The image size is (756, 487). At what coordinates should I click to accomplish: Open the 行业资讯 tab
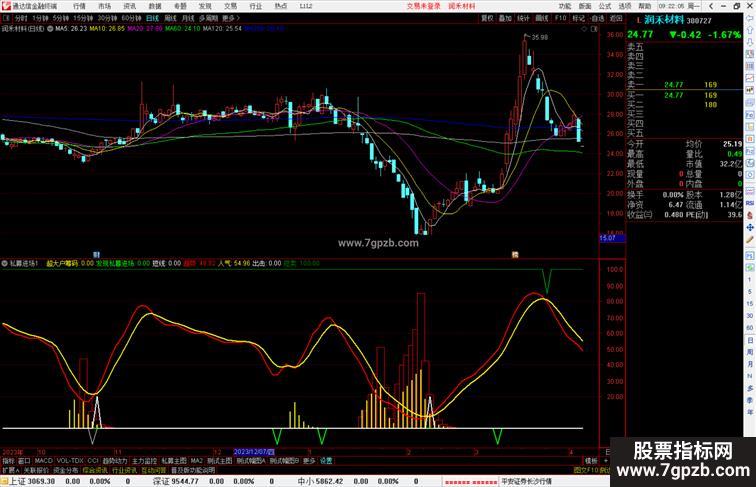pos(125,470)
